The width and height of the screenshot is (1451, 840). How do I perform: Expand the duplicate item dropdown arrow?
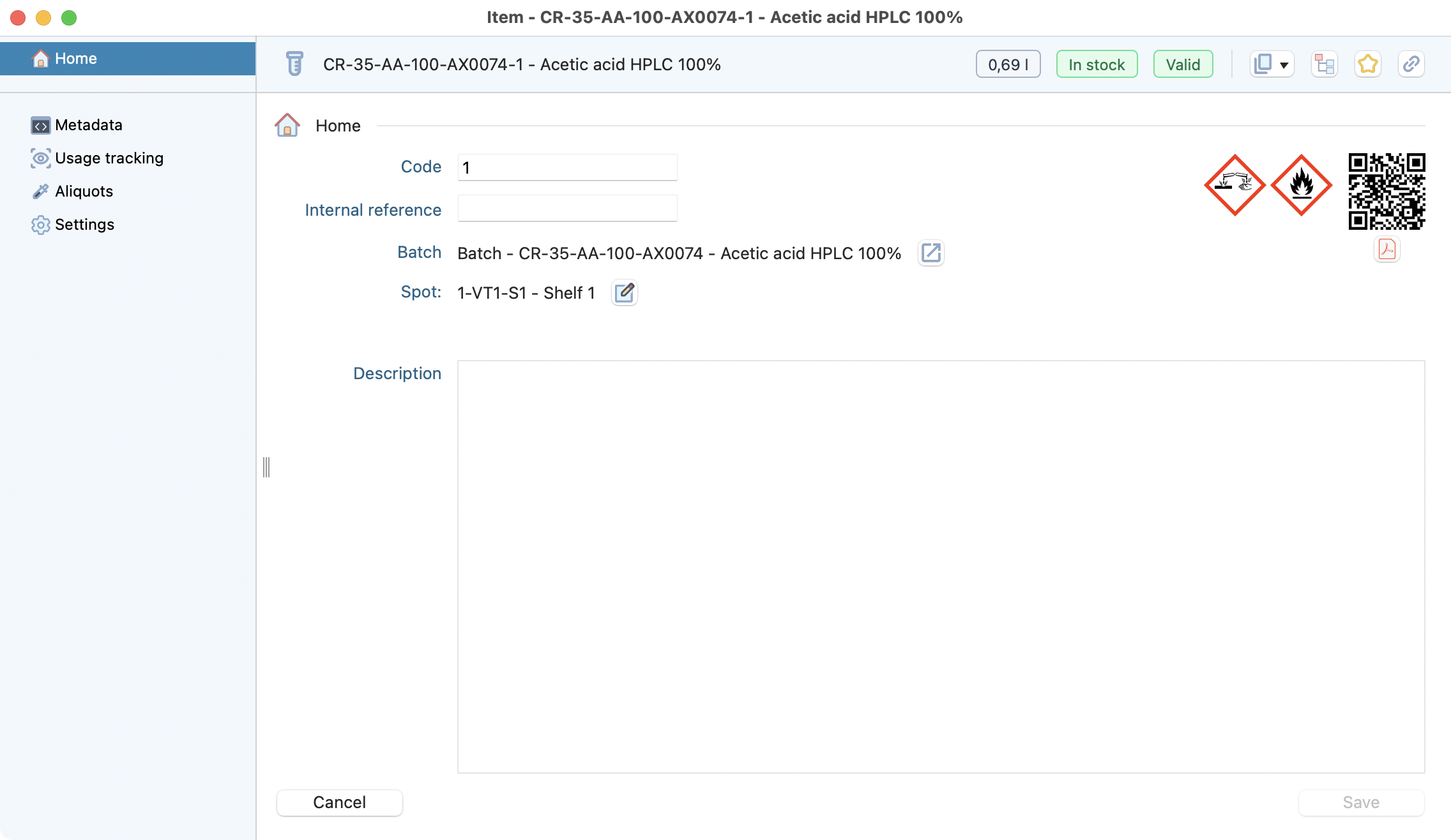click(1284, 65)
